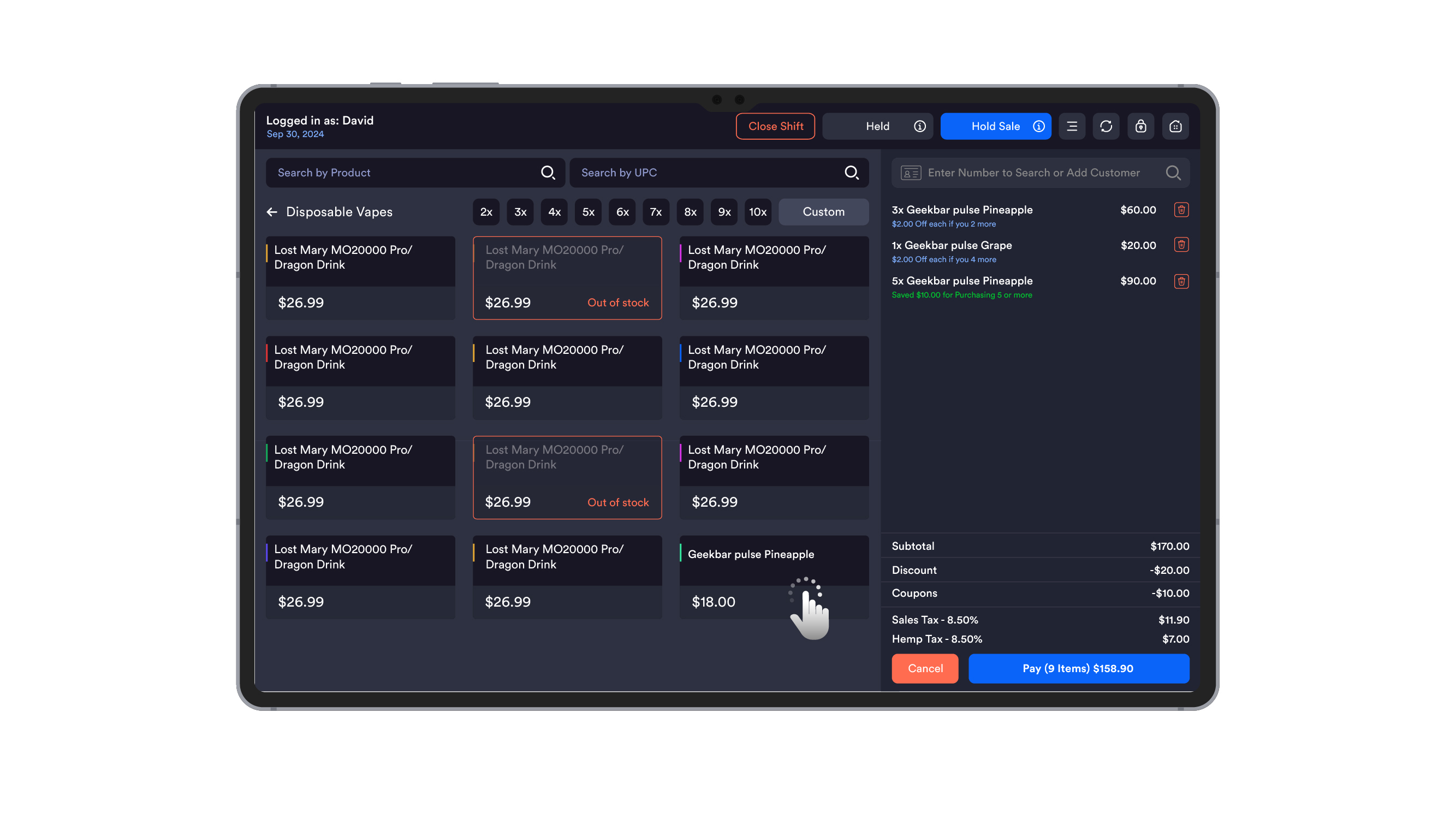Select the 10x quantity multiplier
The width and height of the screenshot is (1456, 819).
757,212
